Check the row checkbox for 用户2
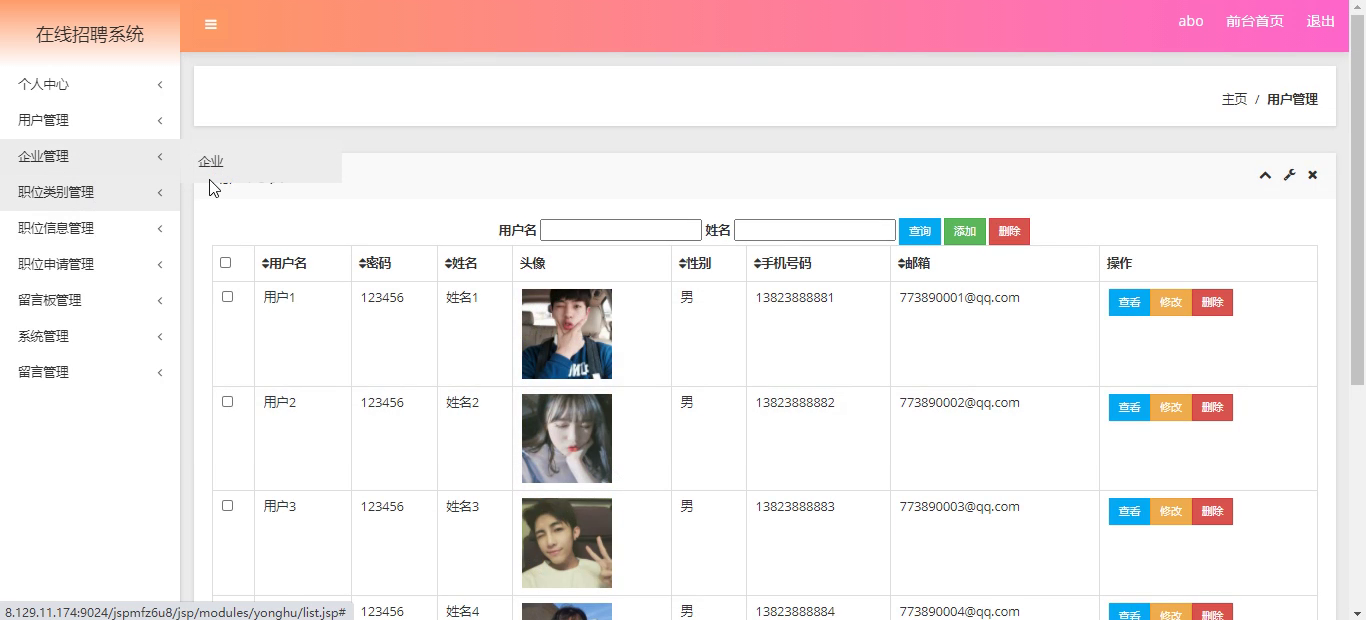This screenshot has height=620, width=1366. point(228,402)
